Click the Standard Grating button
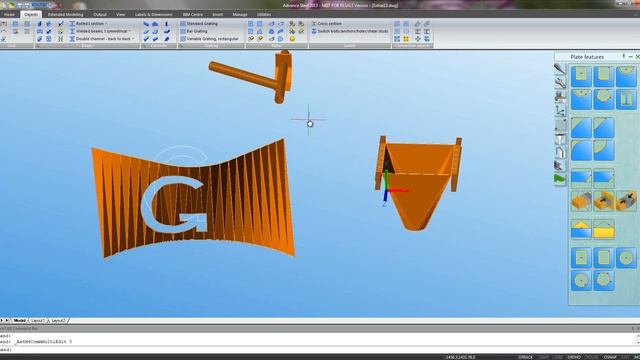640x360 pixels. coord(199,24)
